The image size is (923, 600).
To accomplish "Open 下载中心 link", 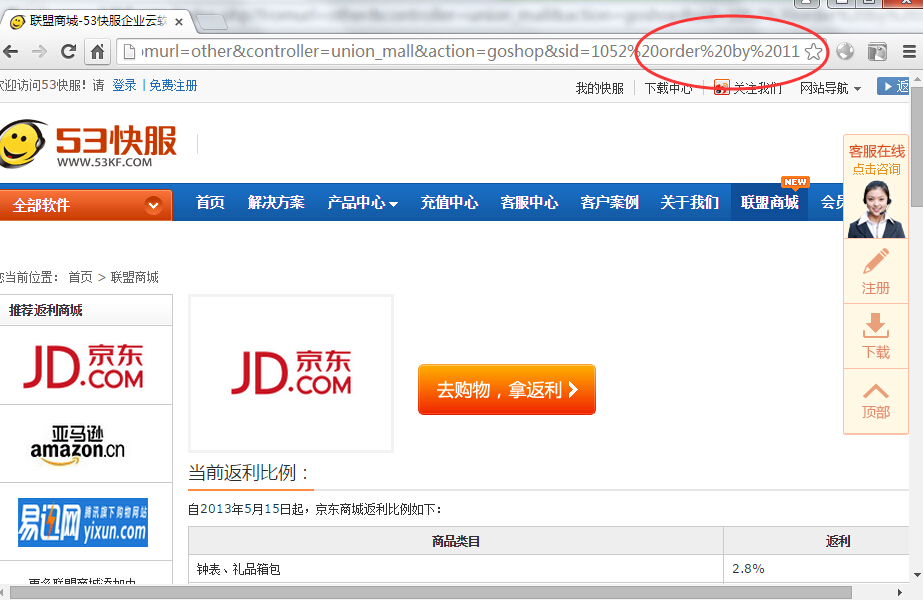I will click(668, 88).
